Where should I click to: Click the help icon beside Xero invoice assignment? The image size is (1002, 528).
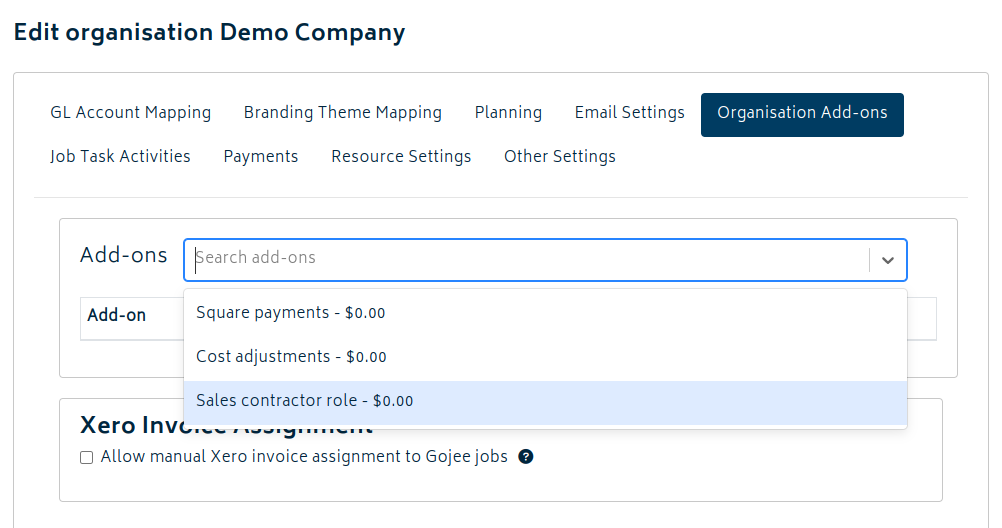point(526,457)
